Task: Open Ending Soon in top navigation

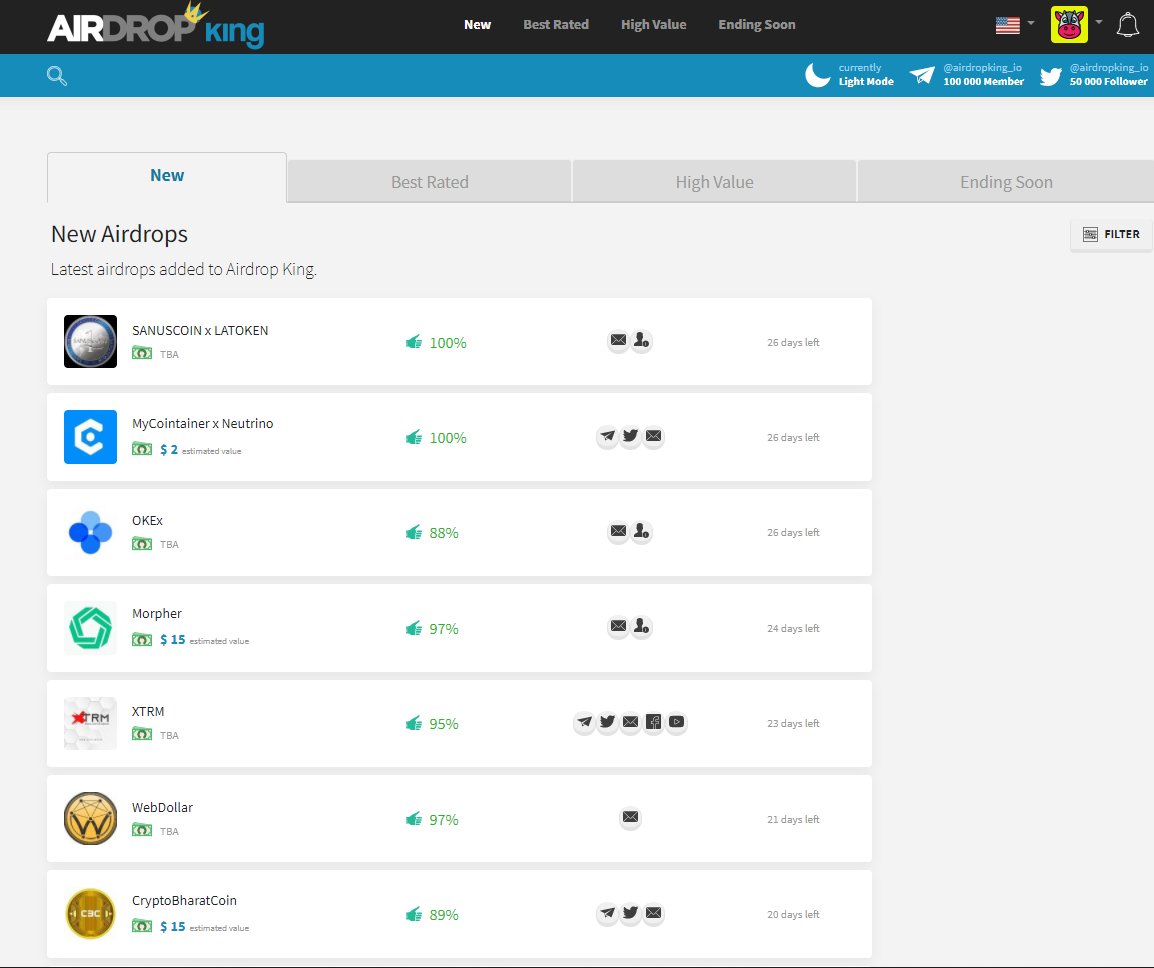Action: (x=757, y=24)
